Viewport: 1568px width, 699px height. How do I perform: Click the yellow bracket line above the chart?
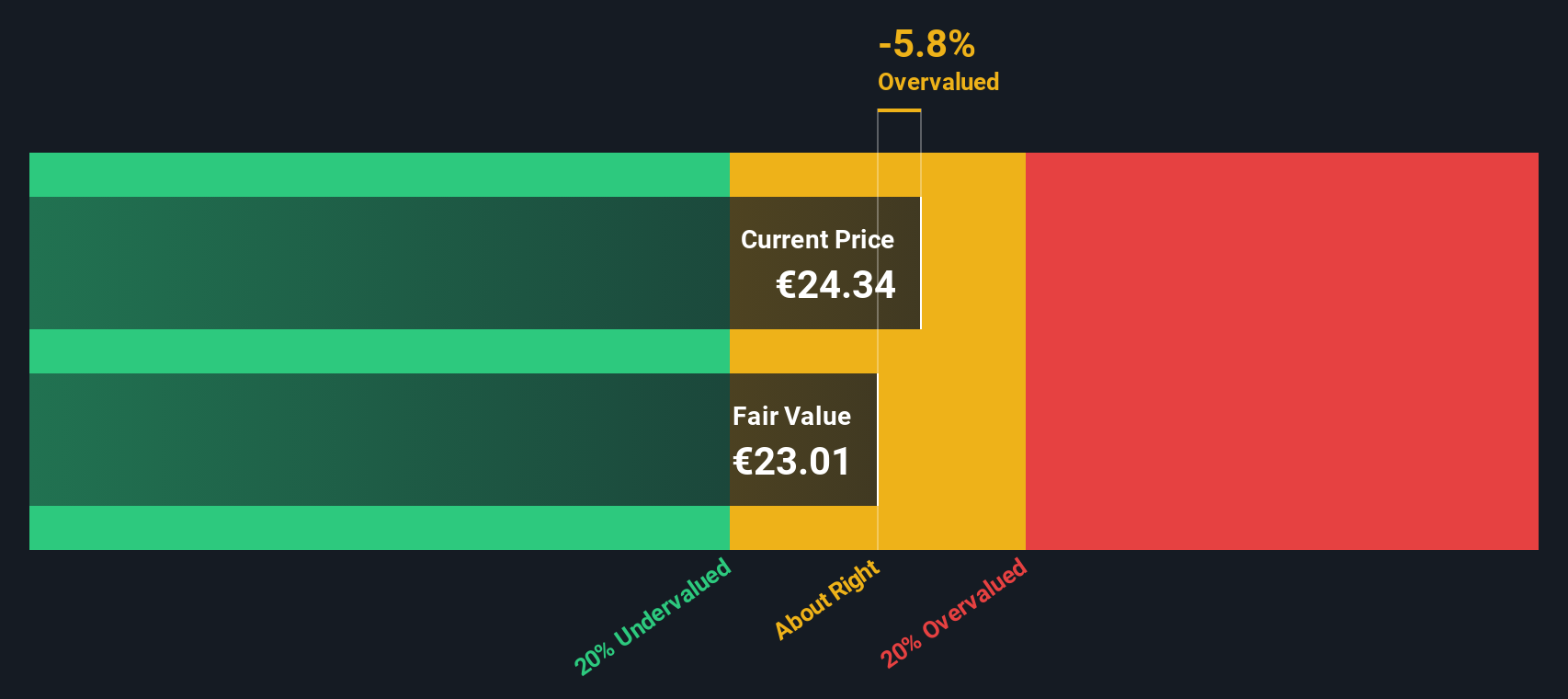pos(899,110)
